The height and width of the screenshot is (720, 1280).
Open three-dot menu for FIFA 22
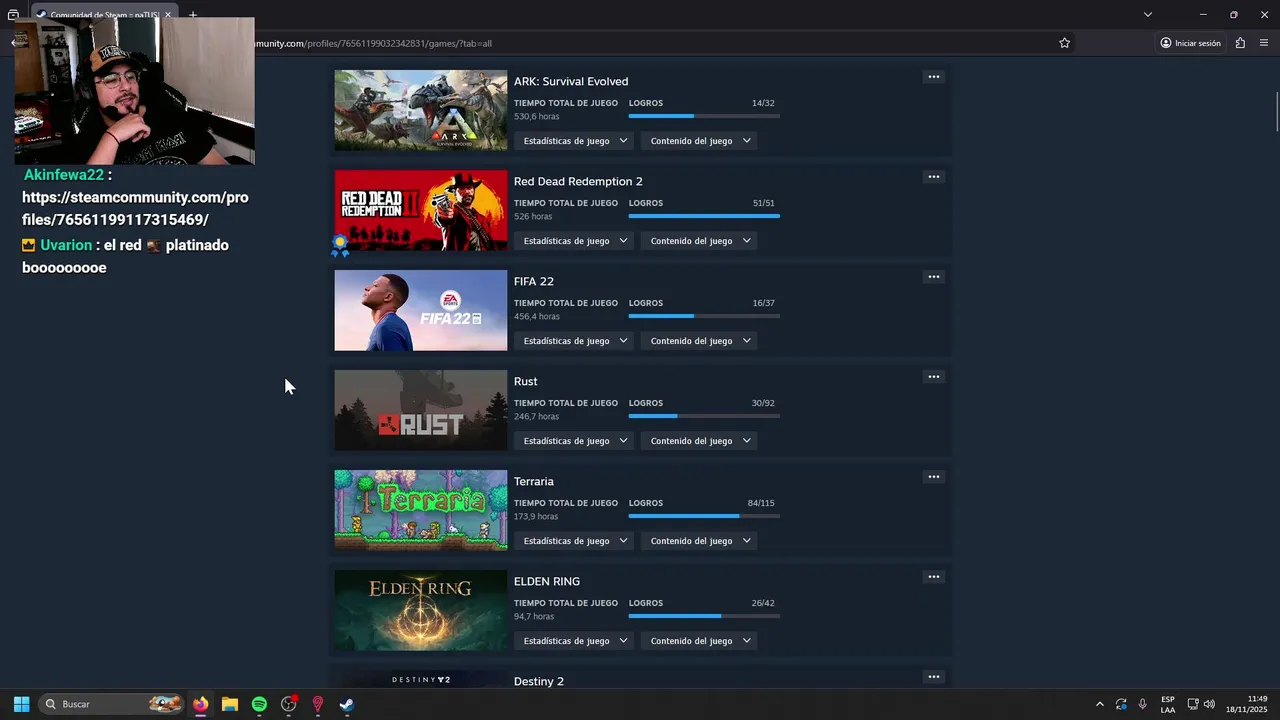tap(933, 277)
